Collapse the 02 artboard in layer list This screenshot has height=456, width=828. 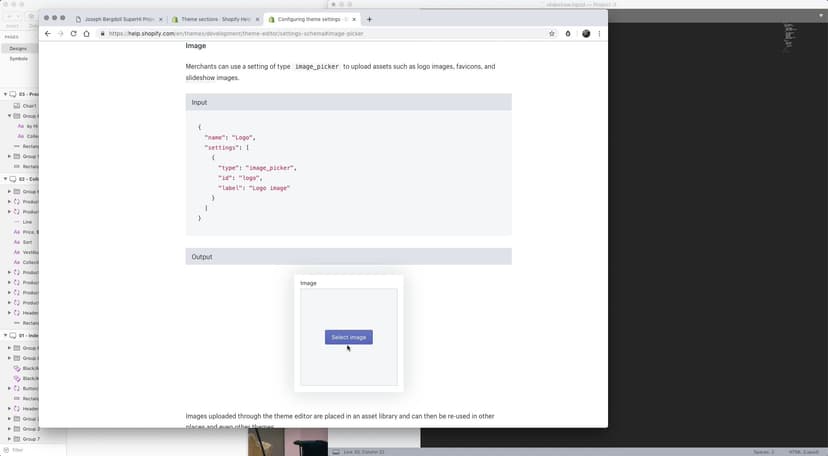4,180
